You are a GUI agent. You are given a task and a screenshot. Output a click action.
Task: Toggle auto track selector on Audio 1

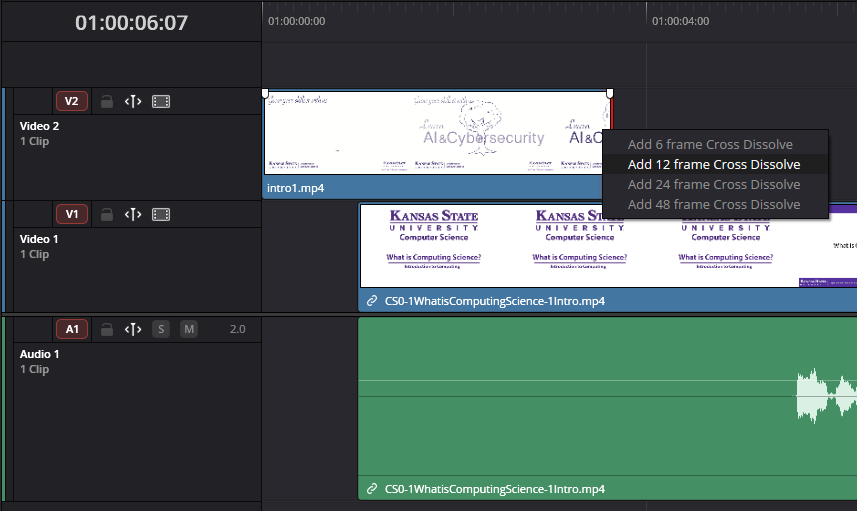coord(133,329)
